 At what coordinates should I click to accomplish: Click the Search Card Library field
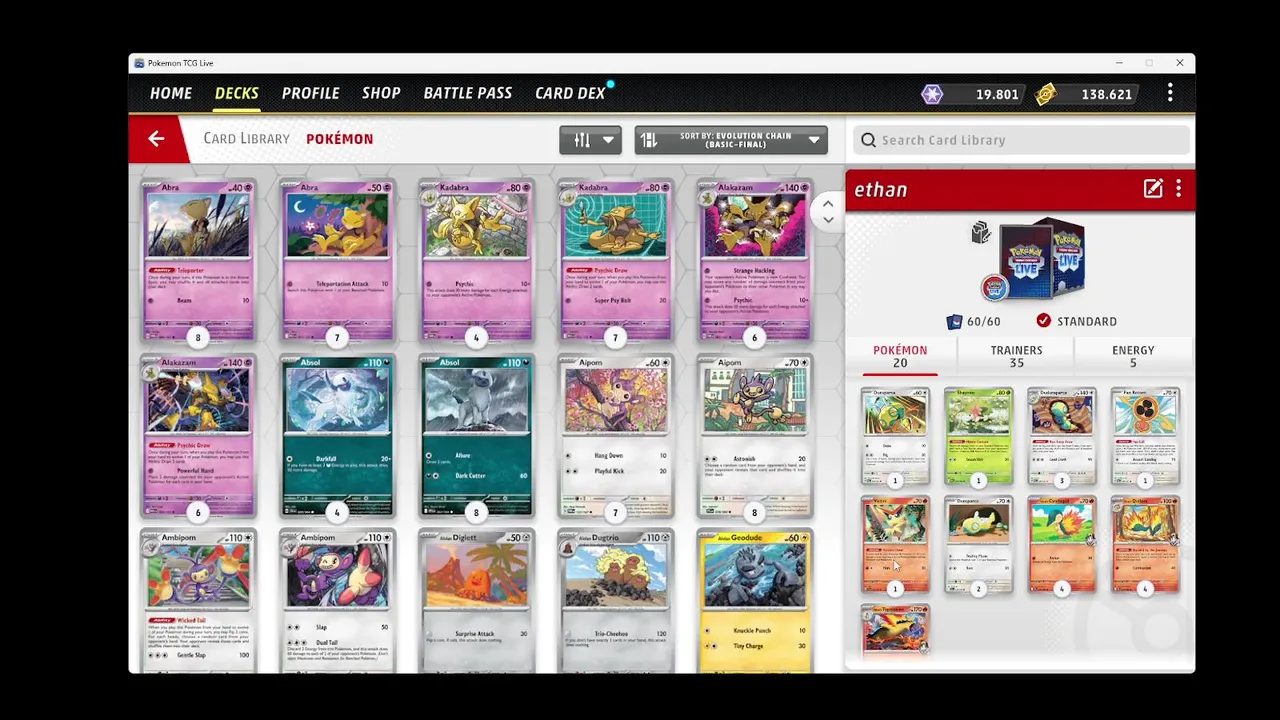1019,140
